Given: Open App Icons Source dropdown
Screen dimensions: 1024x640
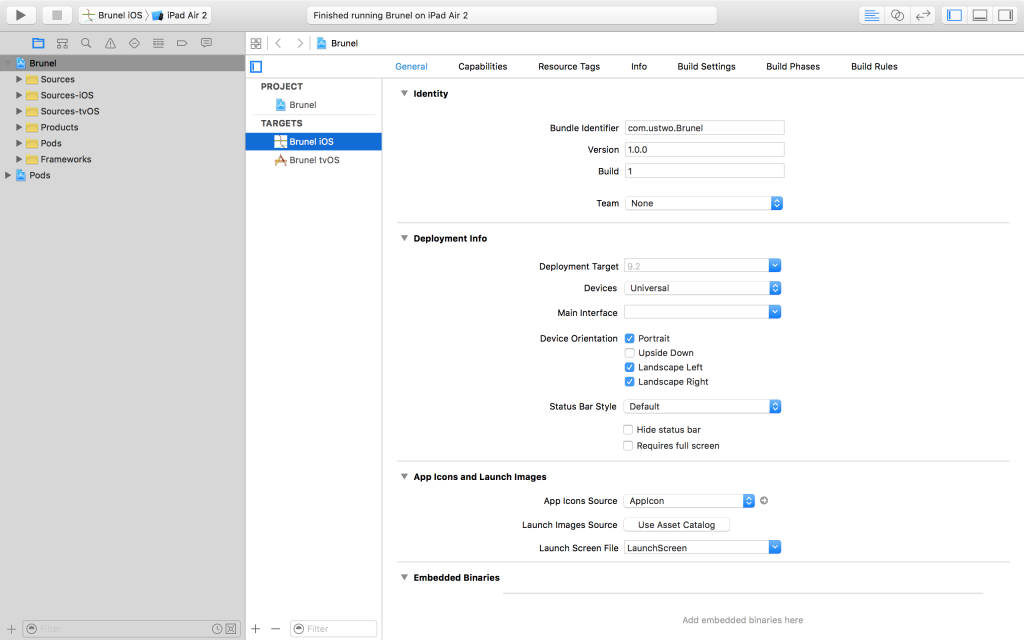Looking at the screenshot, I should 689,501.
